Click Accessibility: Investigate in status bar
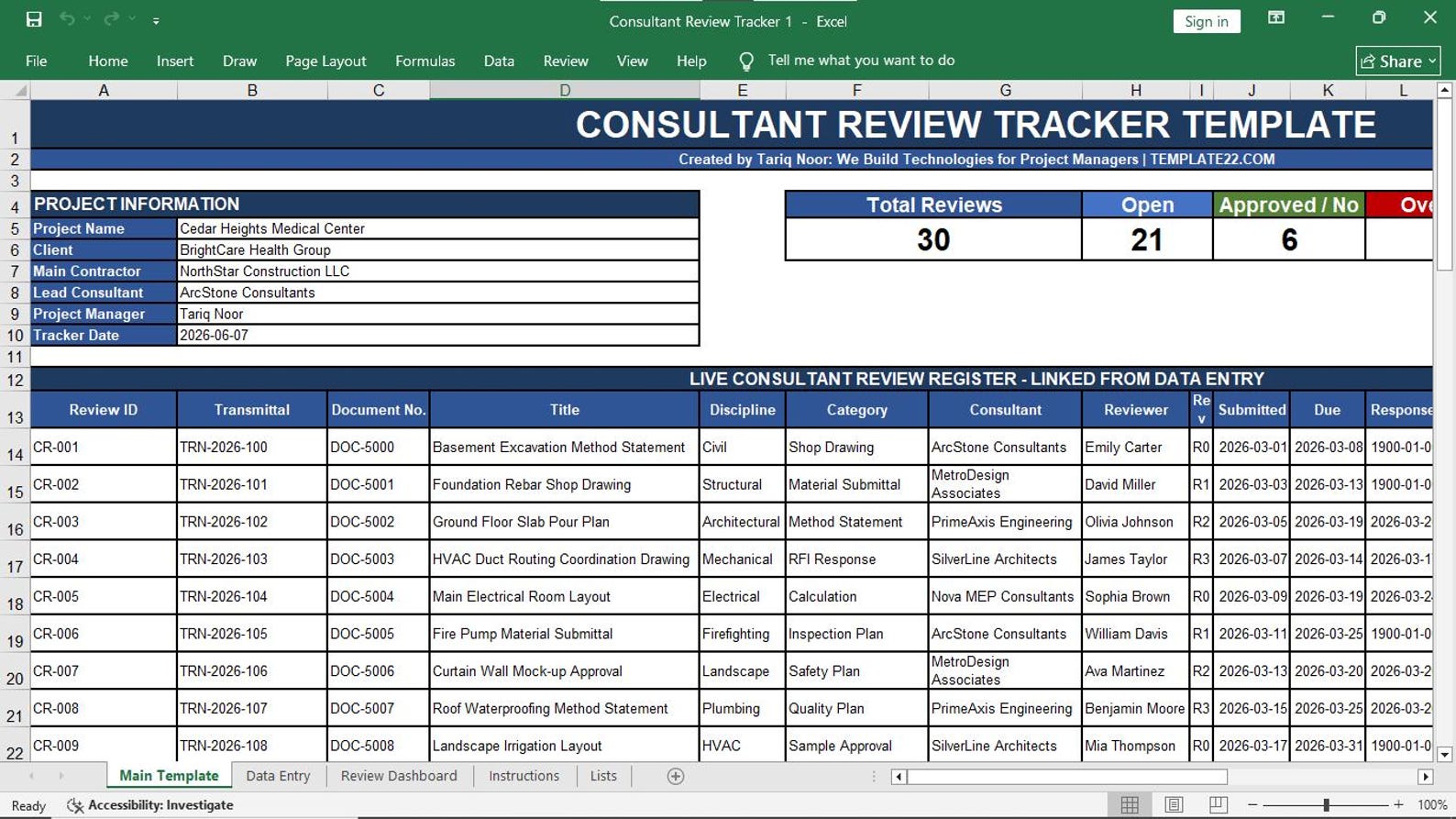The image size is (1456, 819). (150, 805)
